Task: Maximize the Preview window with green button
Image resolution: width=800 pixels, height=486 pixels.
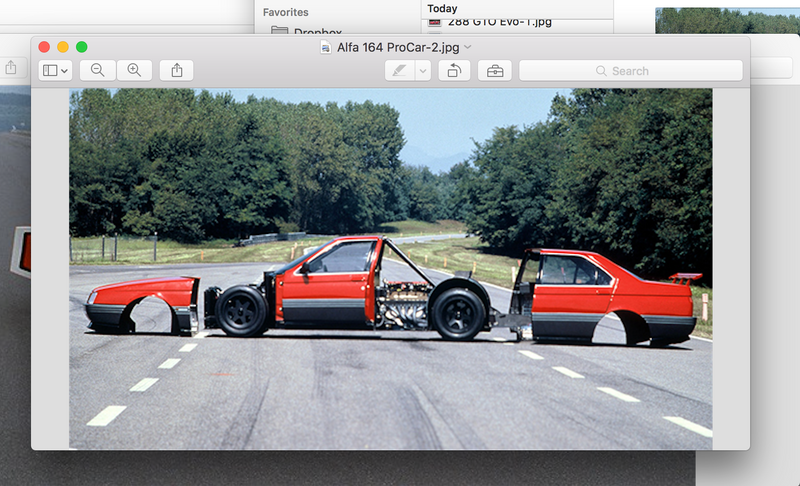Action: pyautogui.click(x=82, y=47)
